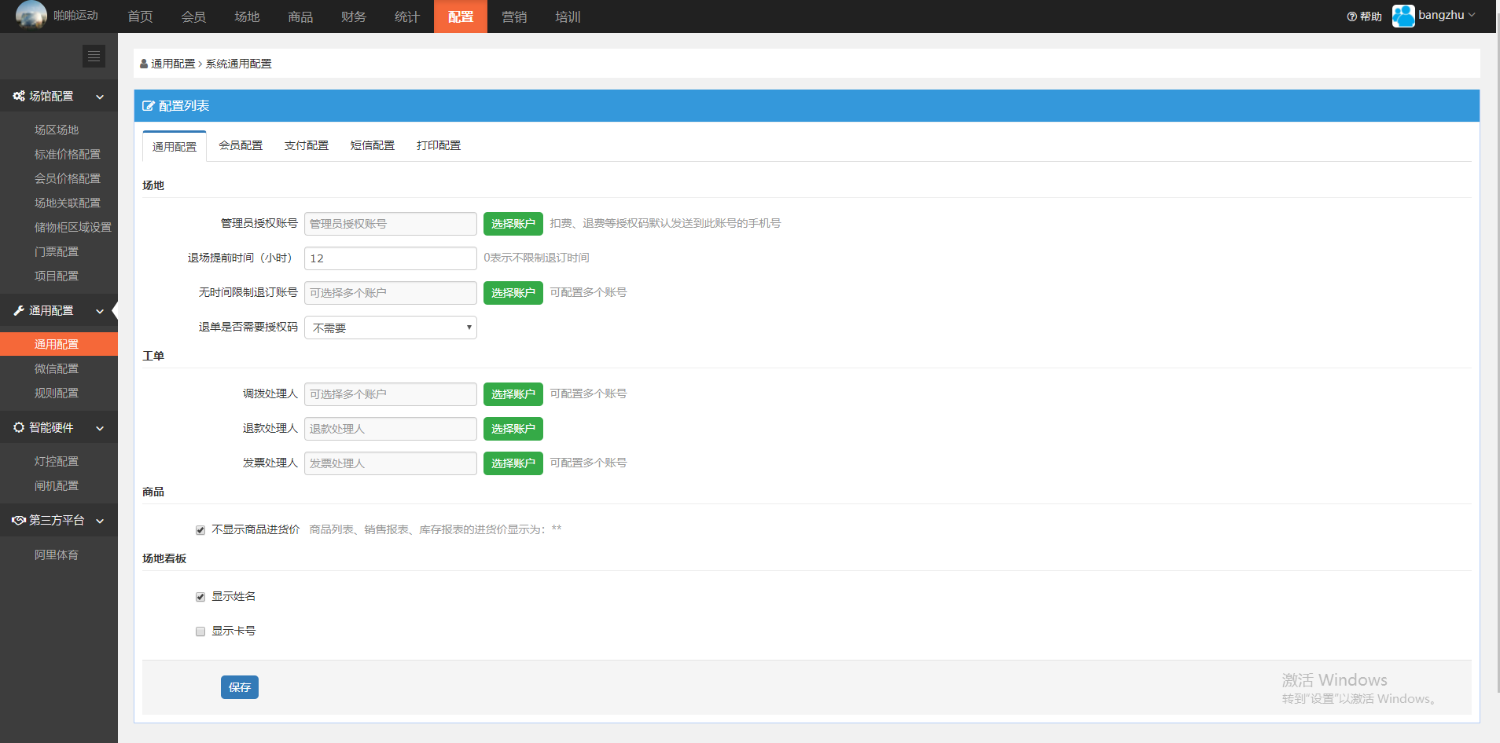Screen dimensions: 1500x743
Task: Open 微信配置 in the sidebar
Action: pos(59,369)
